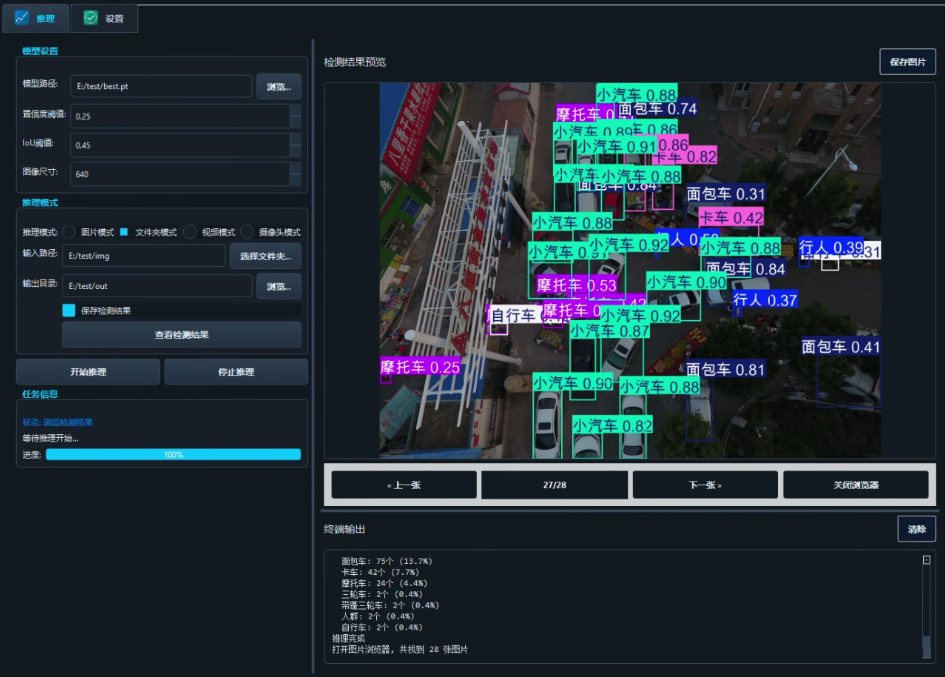Focus the 模型路径 input field
This screenshot has width=945, height=677.
(x=161, y=86)
